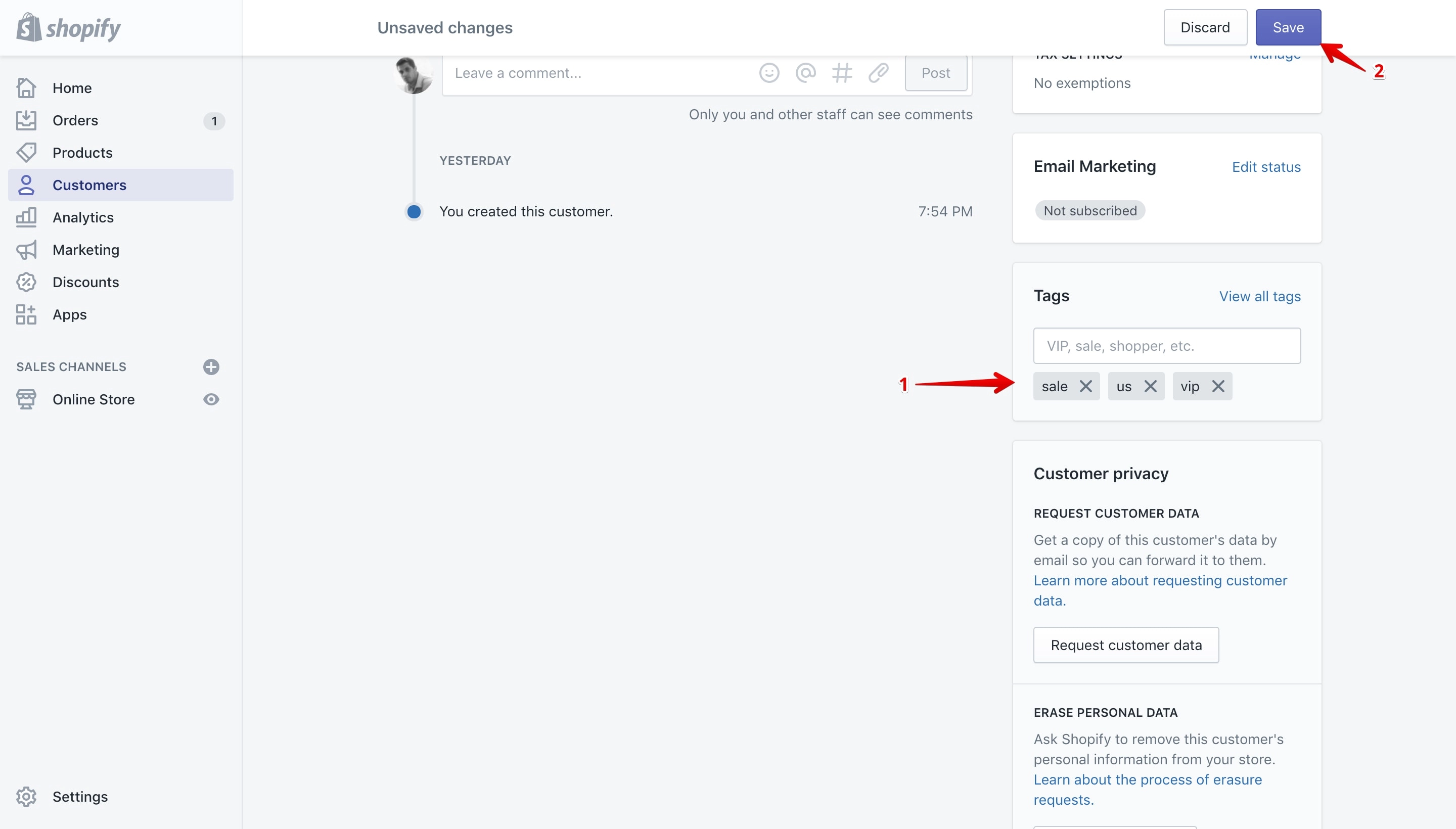This screenshot has height=829, width=1456.
Task: Click the Orders count badge 1
Action: click(214, 121)
